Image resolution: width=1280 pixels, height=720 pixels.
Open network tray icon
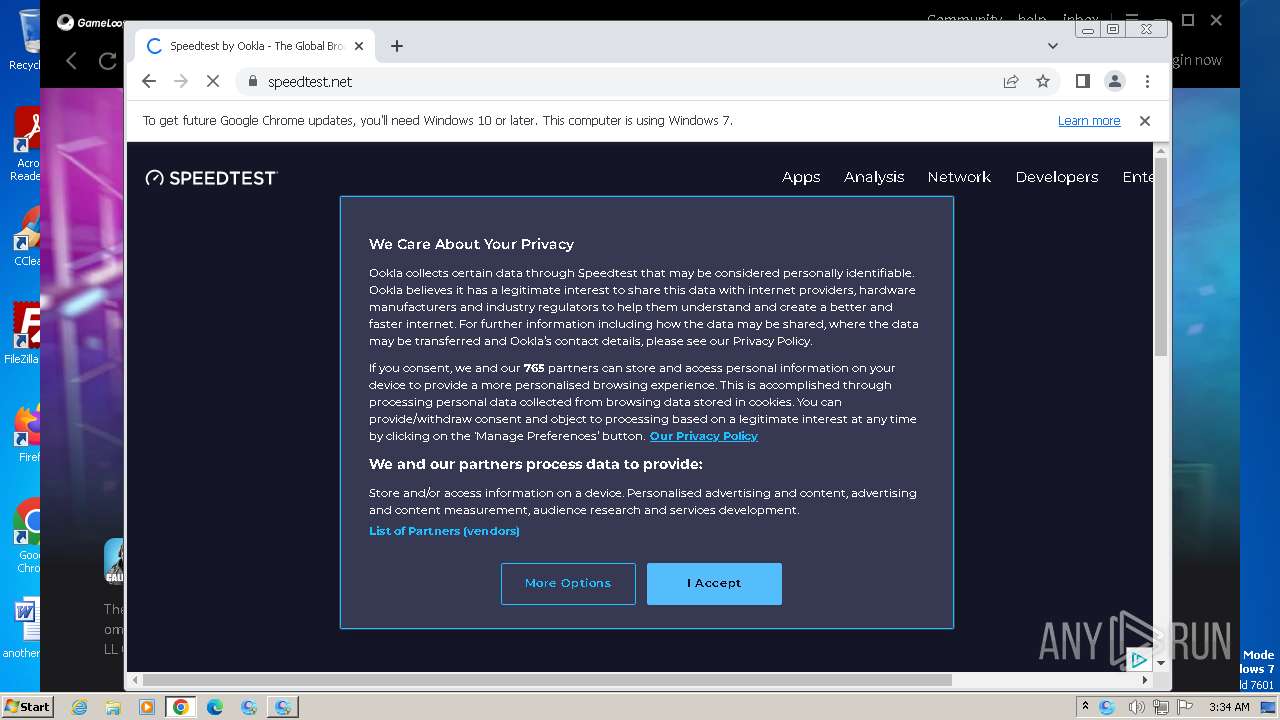pos(1162,707)
